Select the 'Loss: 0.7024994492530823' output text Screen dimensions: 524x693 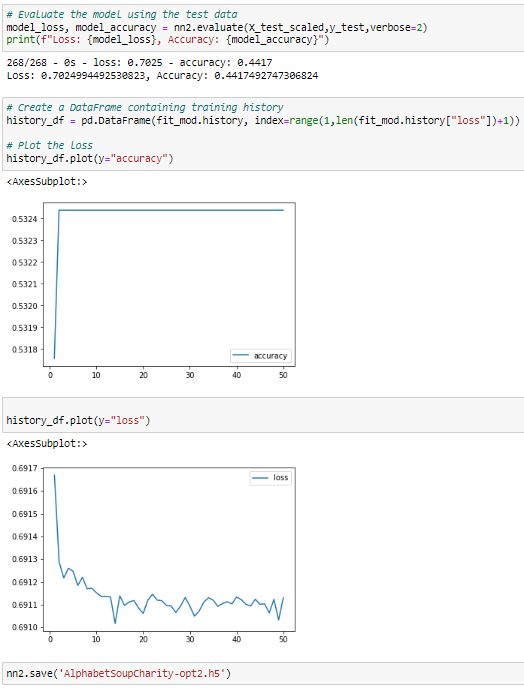pyautogui.click(x=76, y=76)
